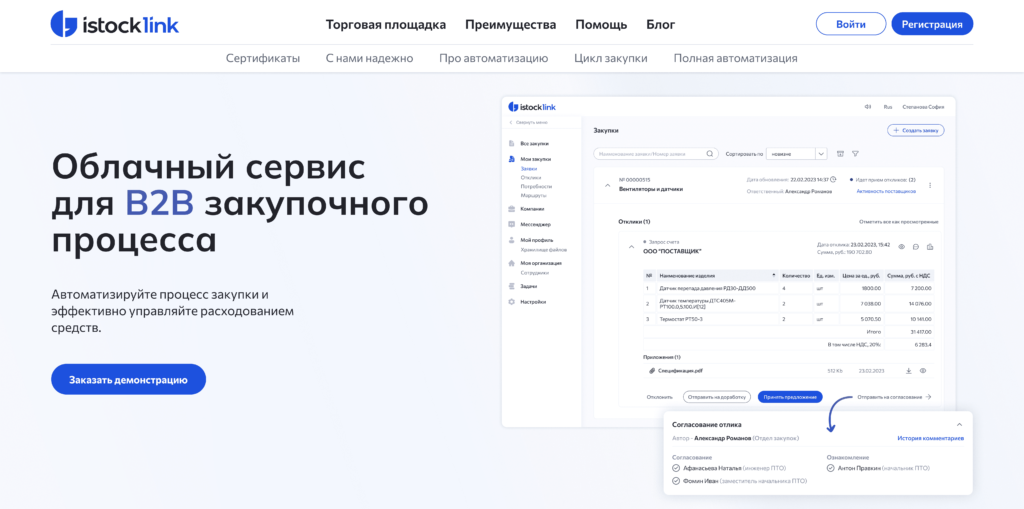Click Отправить на согласование link

coord(893,397)
